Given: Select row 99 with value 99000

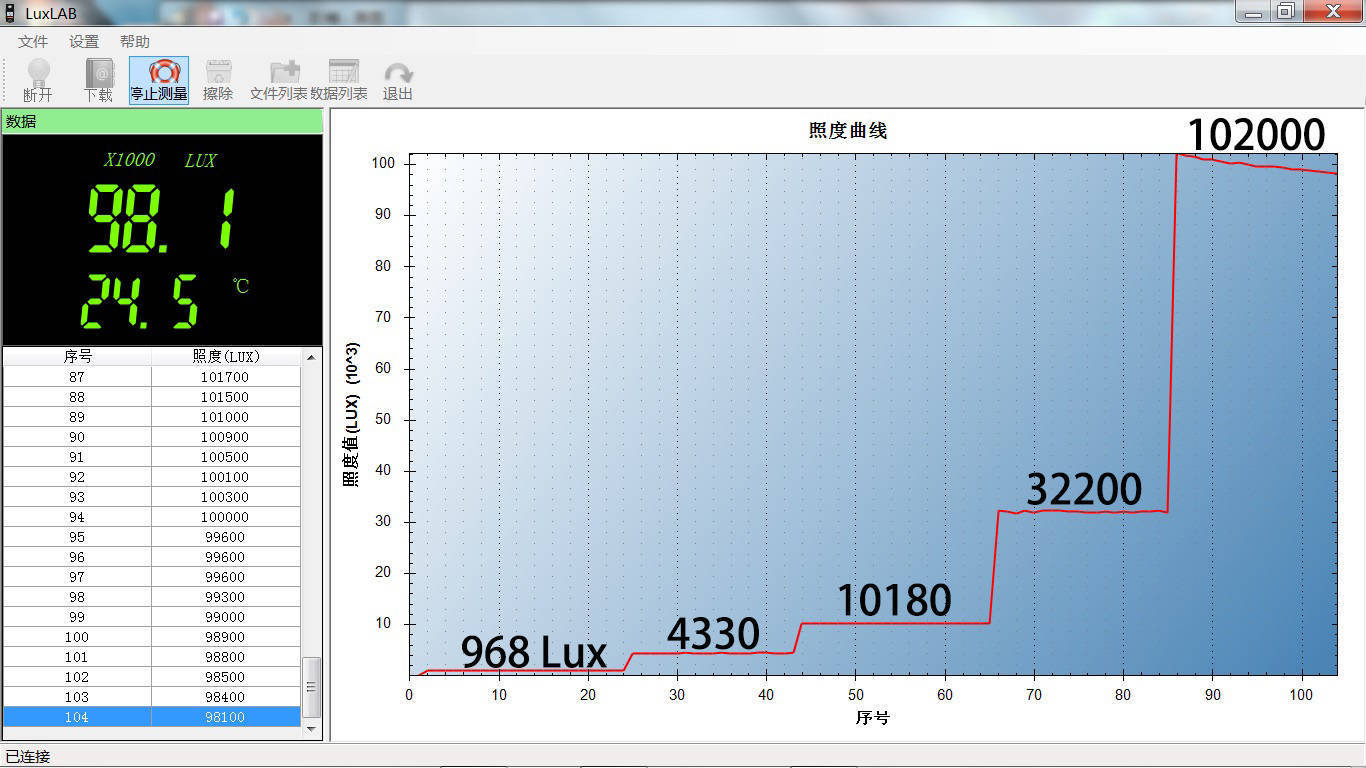Looking at the screenshot, I should click(x=152, y=617).
